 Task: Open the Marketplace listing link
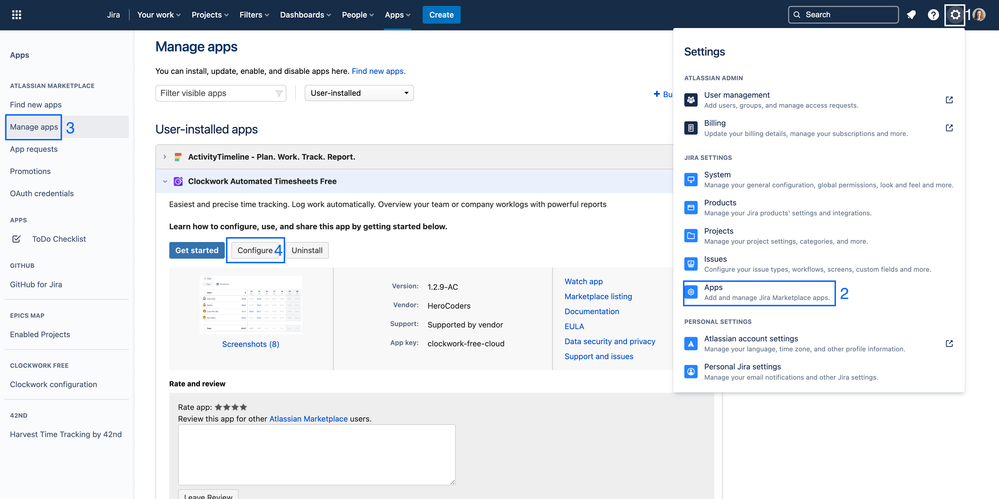pos(598,296)
